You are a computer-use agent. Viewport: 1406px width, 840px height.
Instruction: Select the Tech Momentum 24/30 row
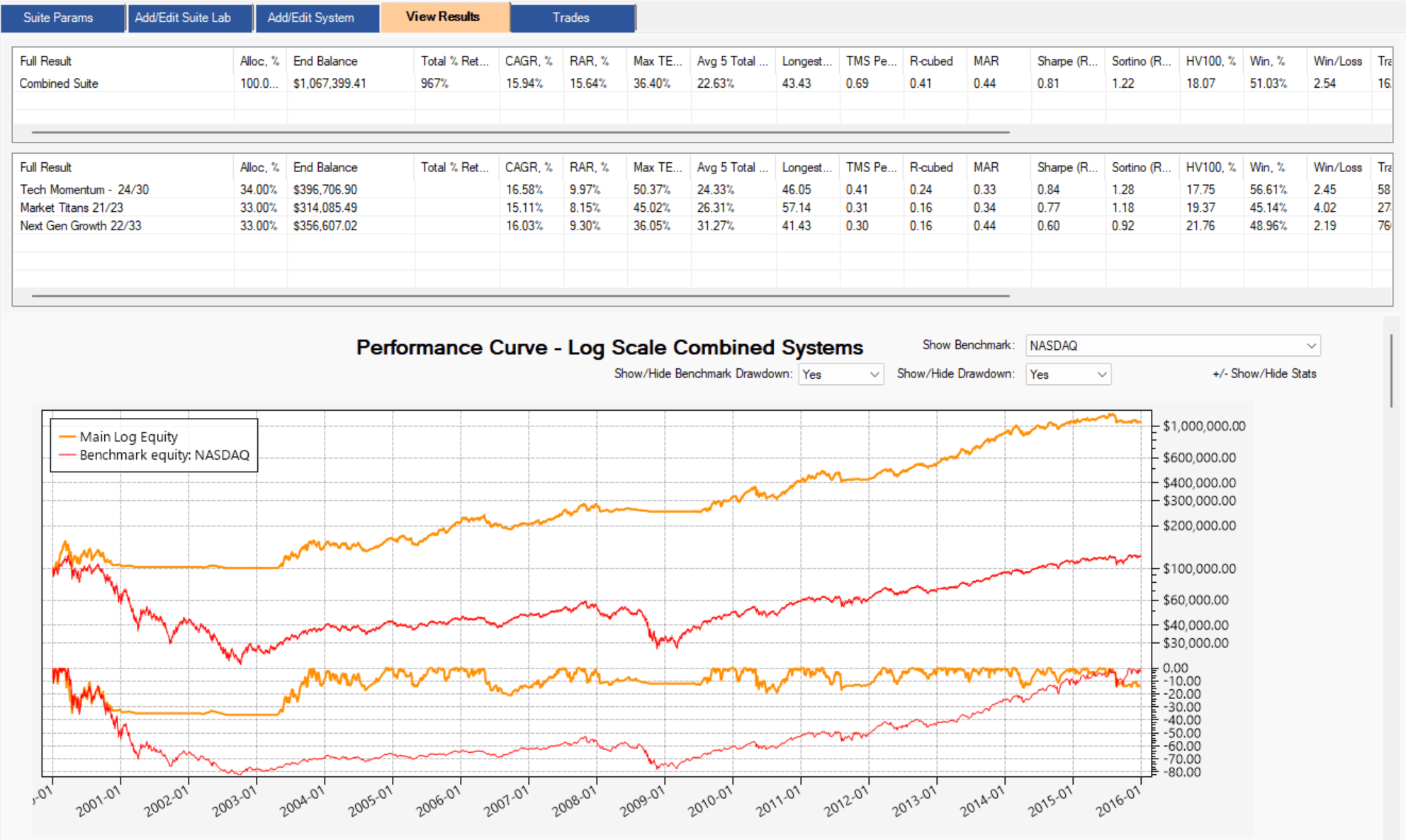[x=84, y=190]
